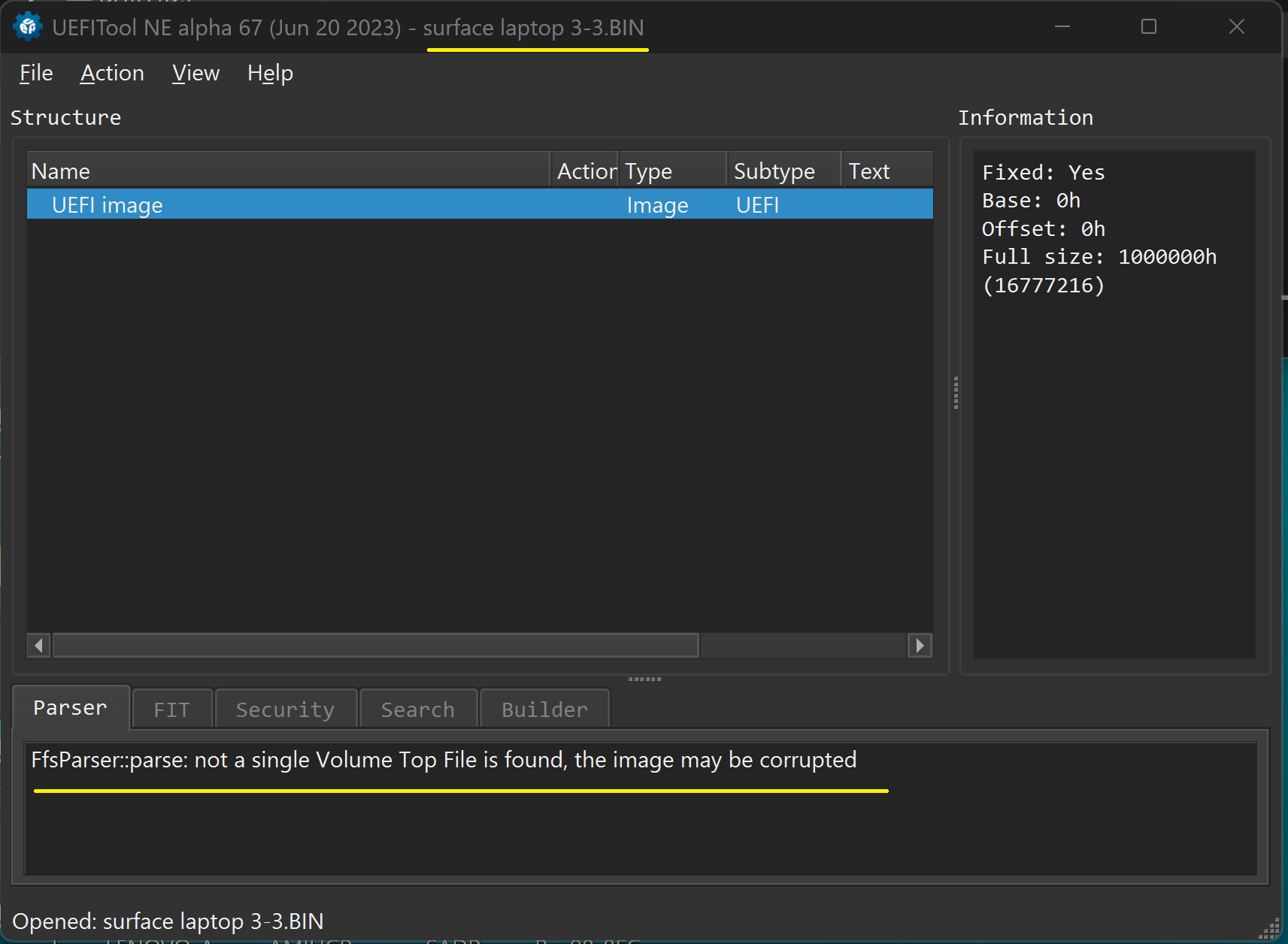This screenshot has width=1288, height=944.
Task: Switch to the Builder tab
Action: (x=544, y=710)
